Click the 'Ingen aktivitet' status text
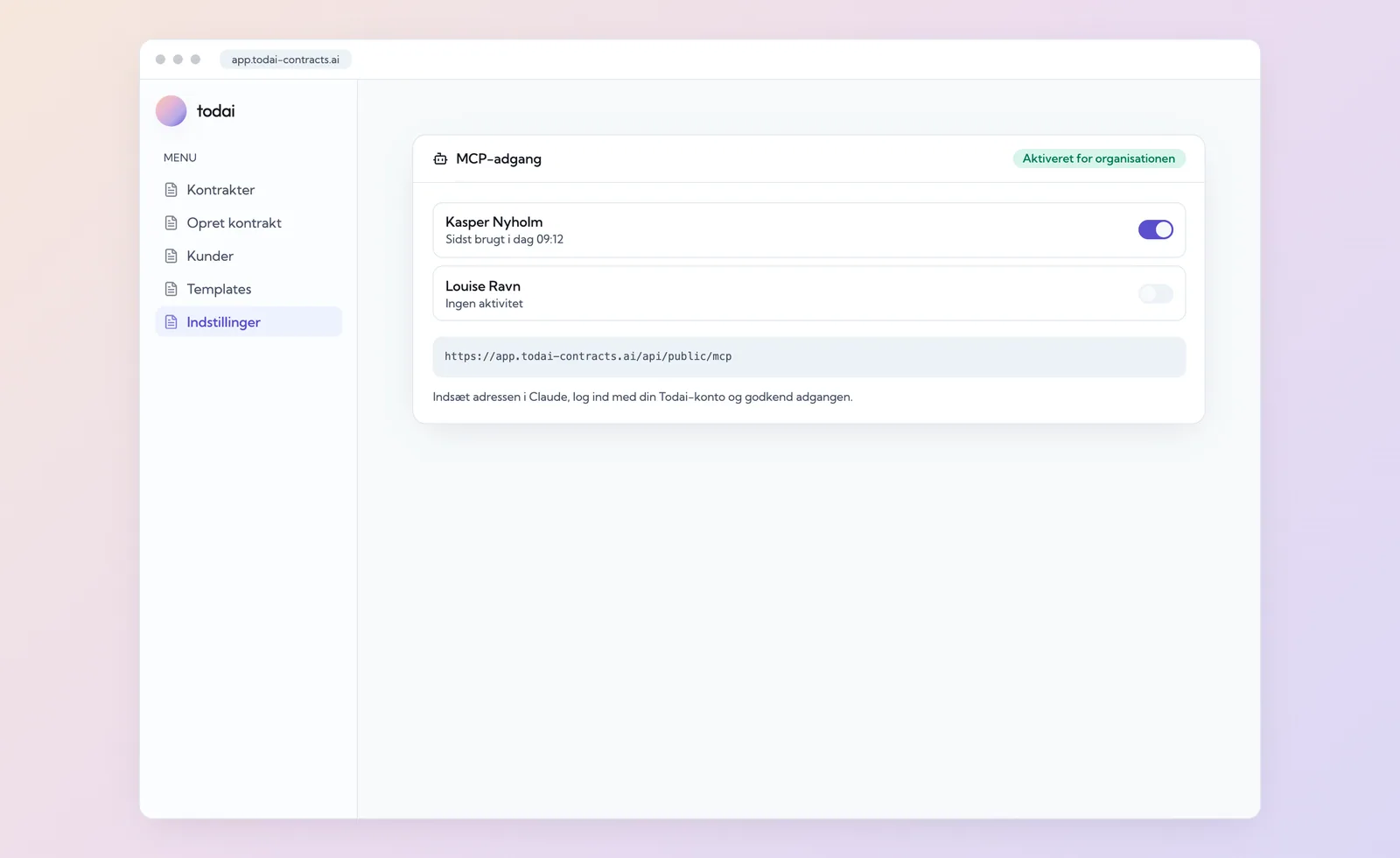 point(484,304)
